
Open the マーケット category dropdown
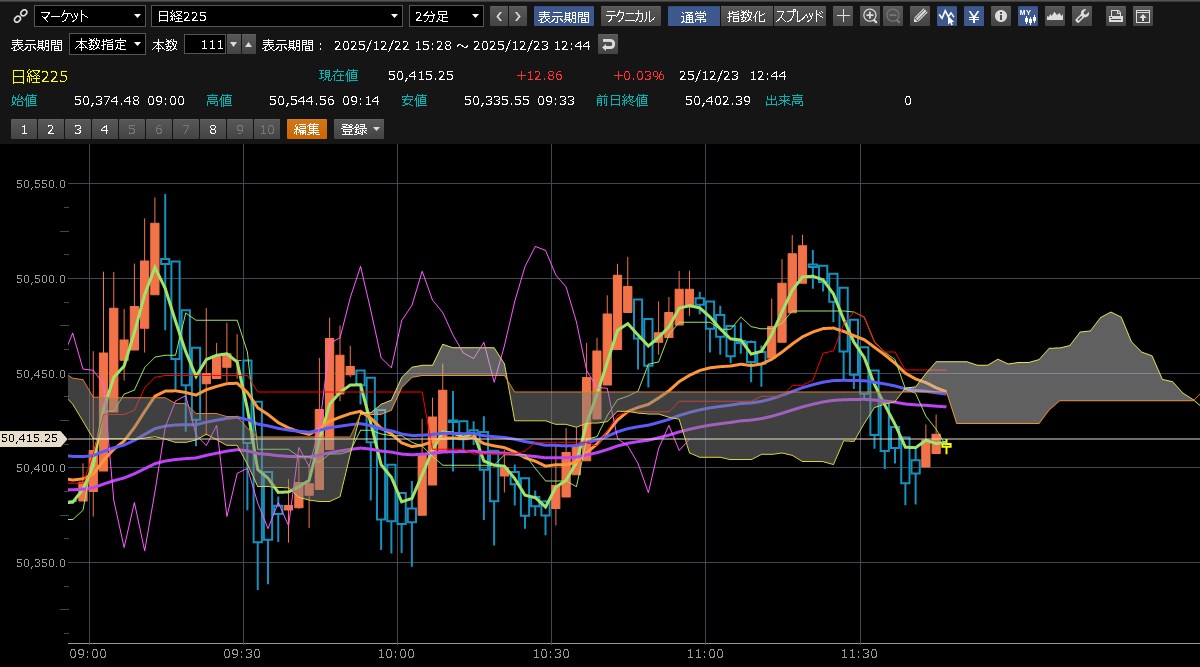(x=90, y=16)
